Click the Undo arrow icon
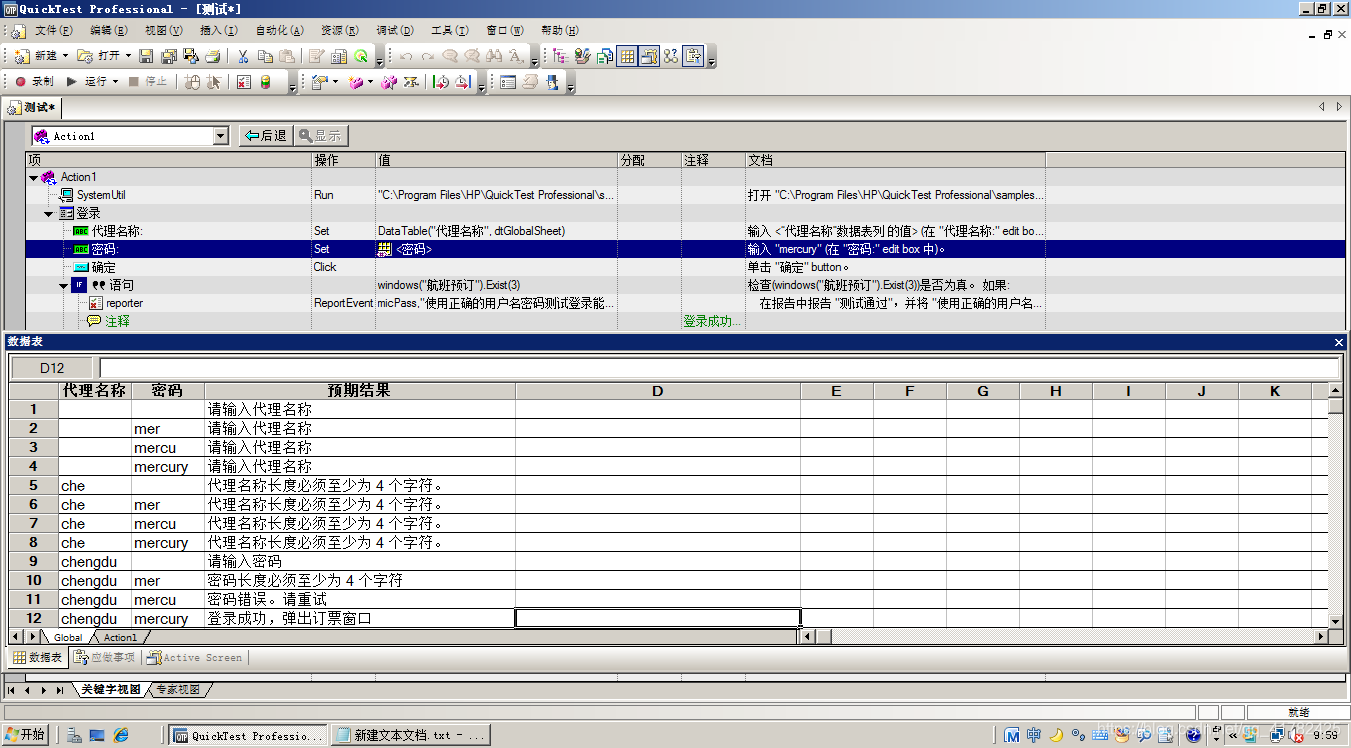The width and height of the screenshot is (1351, 748). (x=406, y=56)
